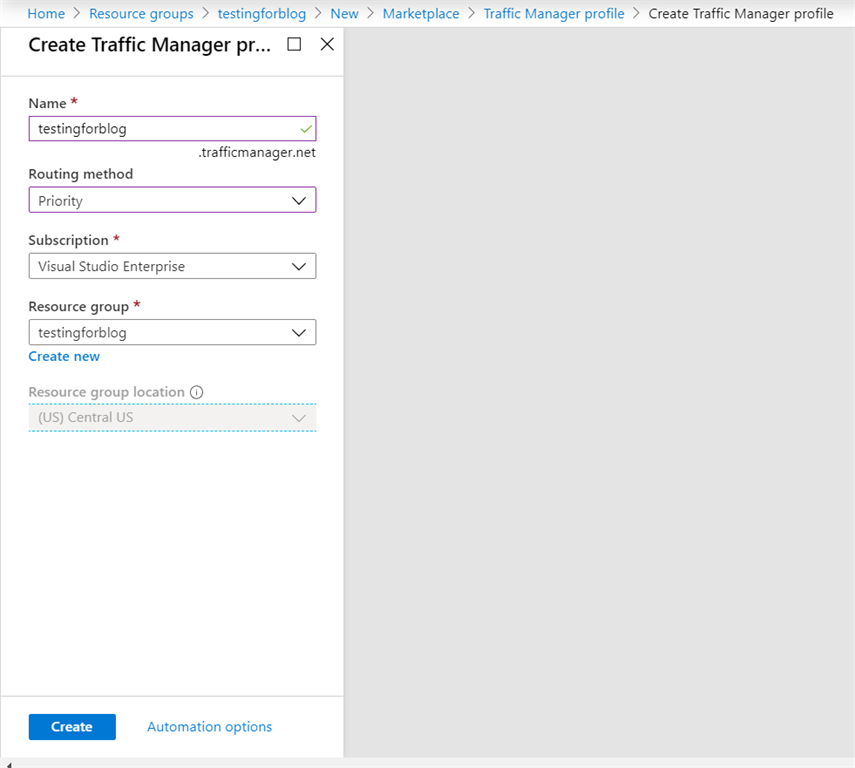Return to Marketplace breadcrumb
This screenshot has height=768, width=855.
421,14
